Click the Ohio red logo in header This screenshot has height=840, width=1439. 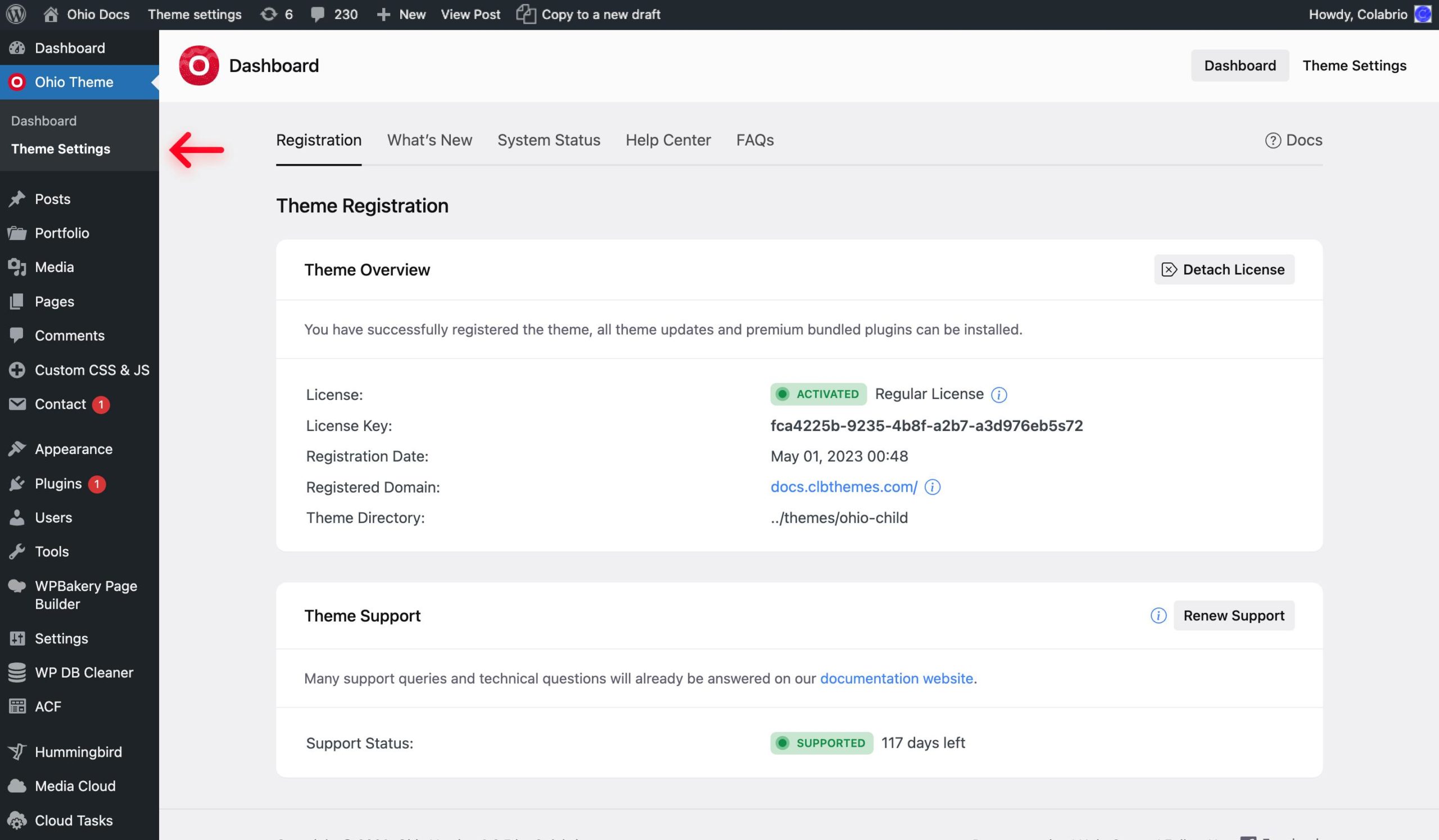pos(199,66)
